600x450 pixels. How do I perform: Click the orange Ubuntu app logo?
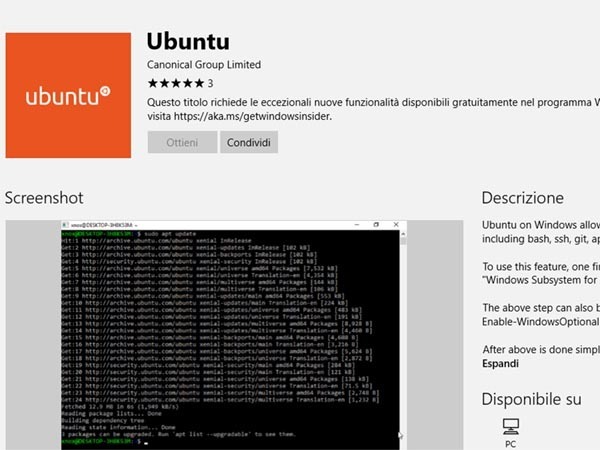[68, 95]
